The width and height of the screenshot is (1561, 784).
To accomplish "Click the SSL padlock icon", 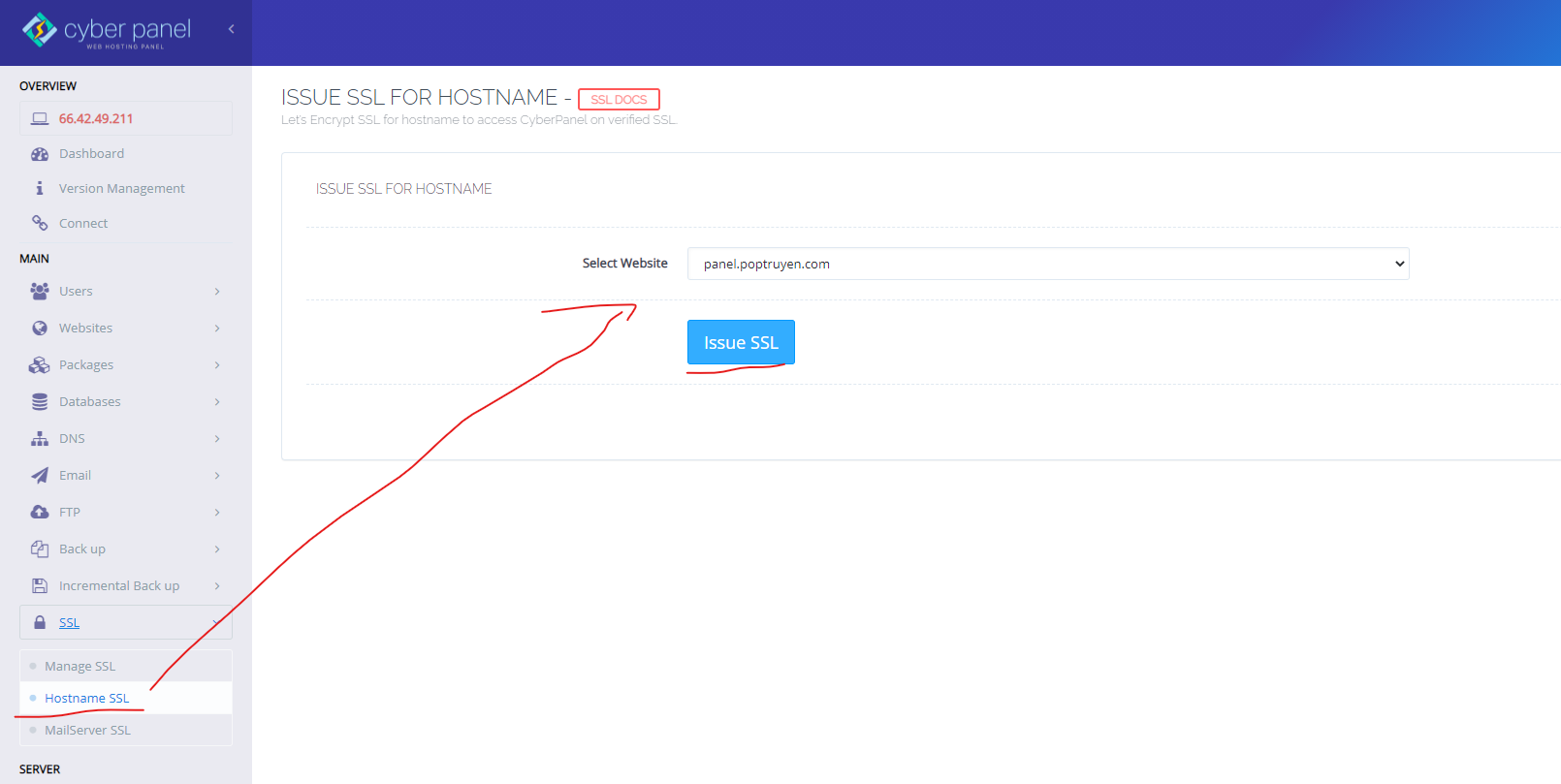I will coord(40,622).
